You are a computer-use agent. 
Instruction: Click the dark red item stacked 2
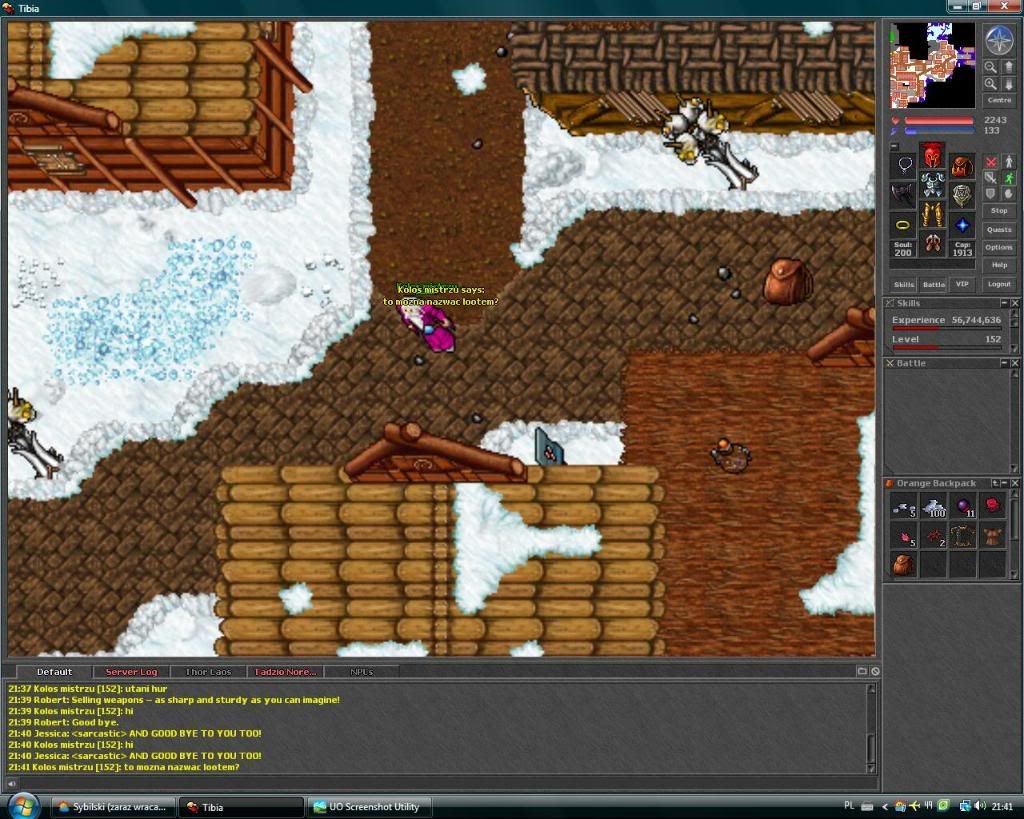click(x=933, y=536)
